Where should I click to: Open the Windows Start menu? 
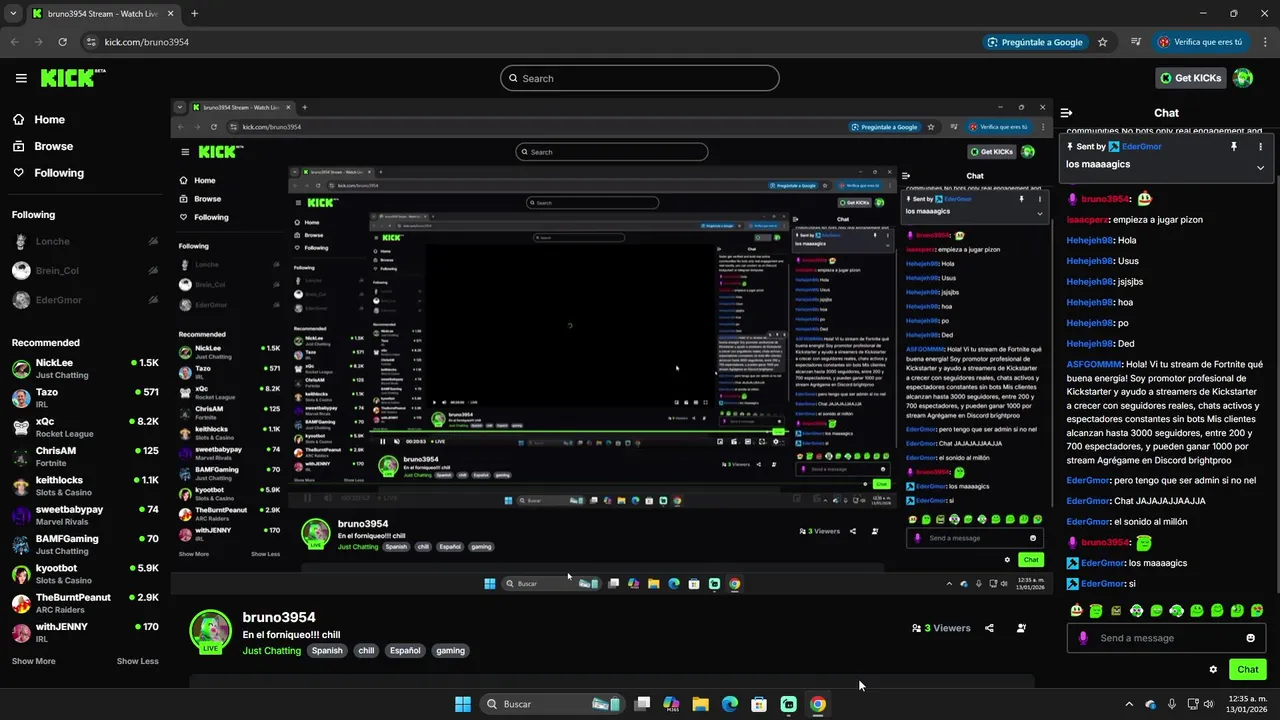click(x=463, y=704)
